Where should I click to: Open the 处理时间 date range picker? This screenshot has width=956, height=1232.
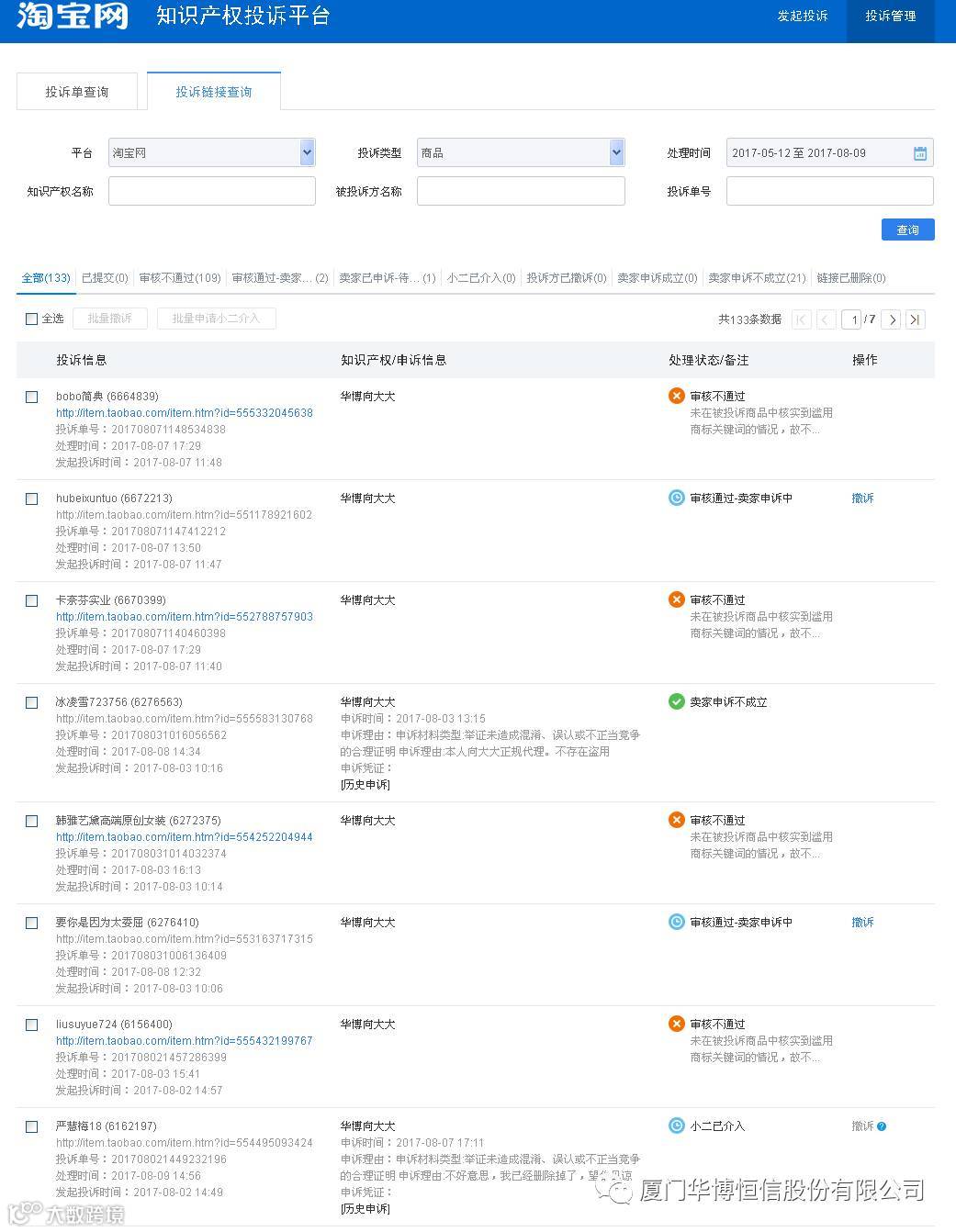(829, 152)
